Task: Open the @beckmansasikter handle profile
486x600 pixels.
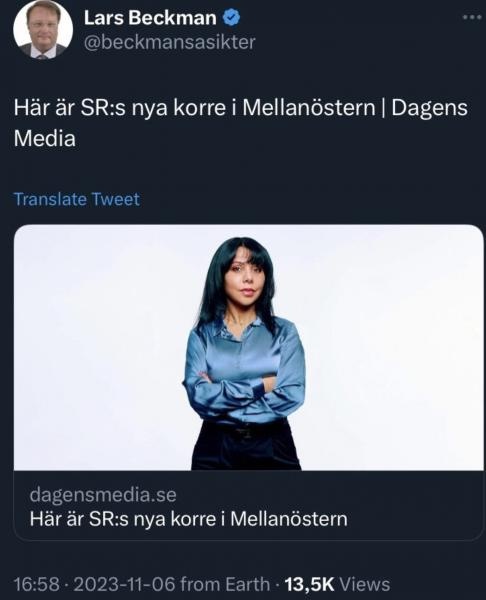Action: [x=170, y=42]
